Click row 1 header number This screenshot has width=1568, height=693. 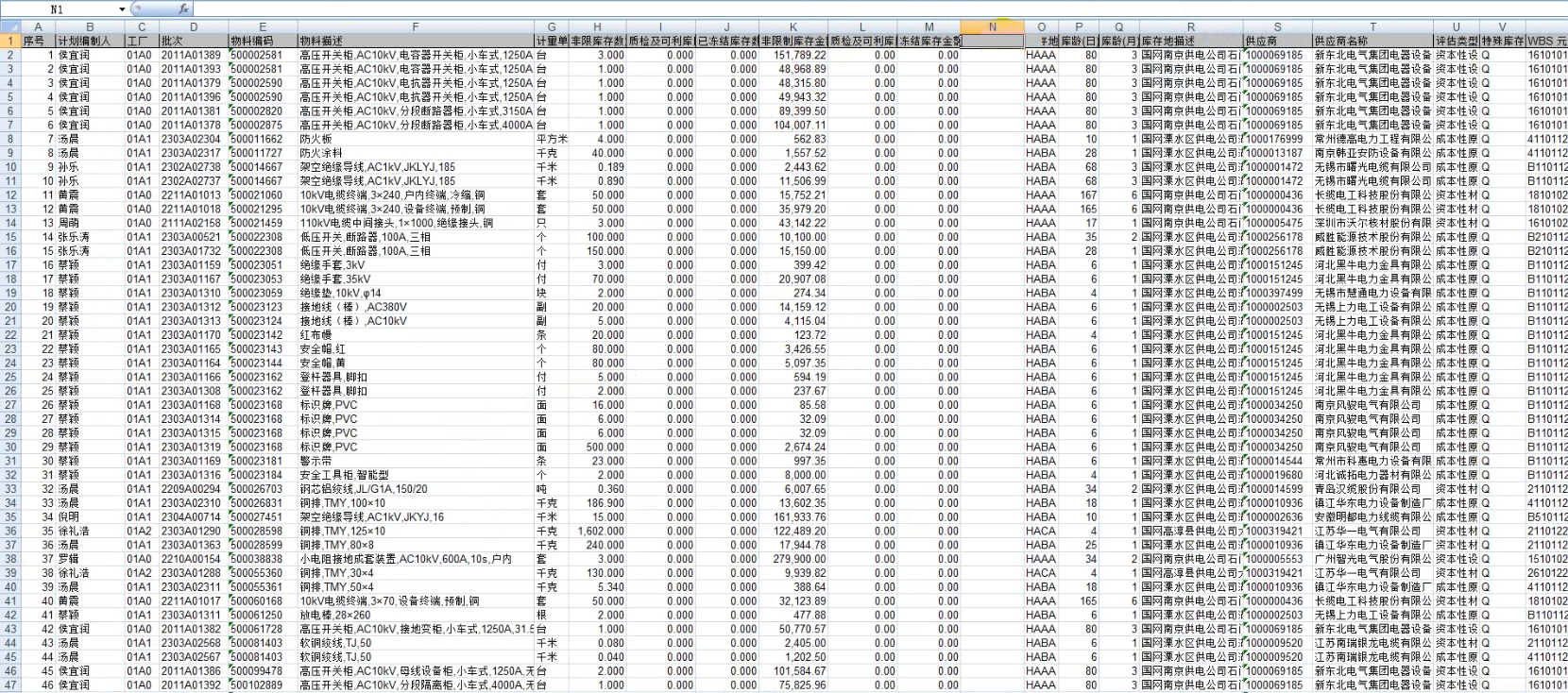click(x=9, y=41)
